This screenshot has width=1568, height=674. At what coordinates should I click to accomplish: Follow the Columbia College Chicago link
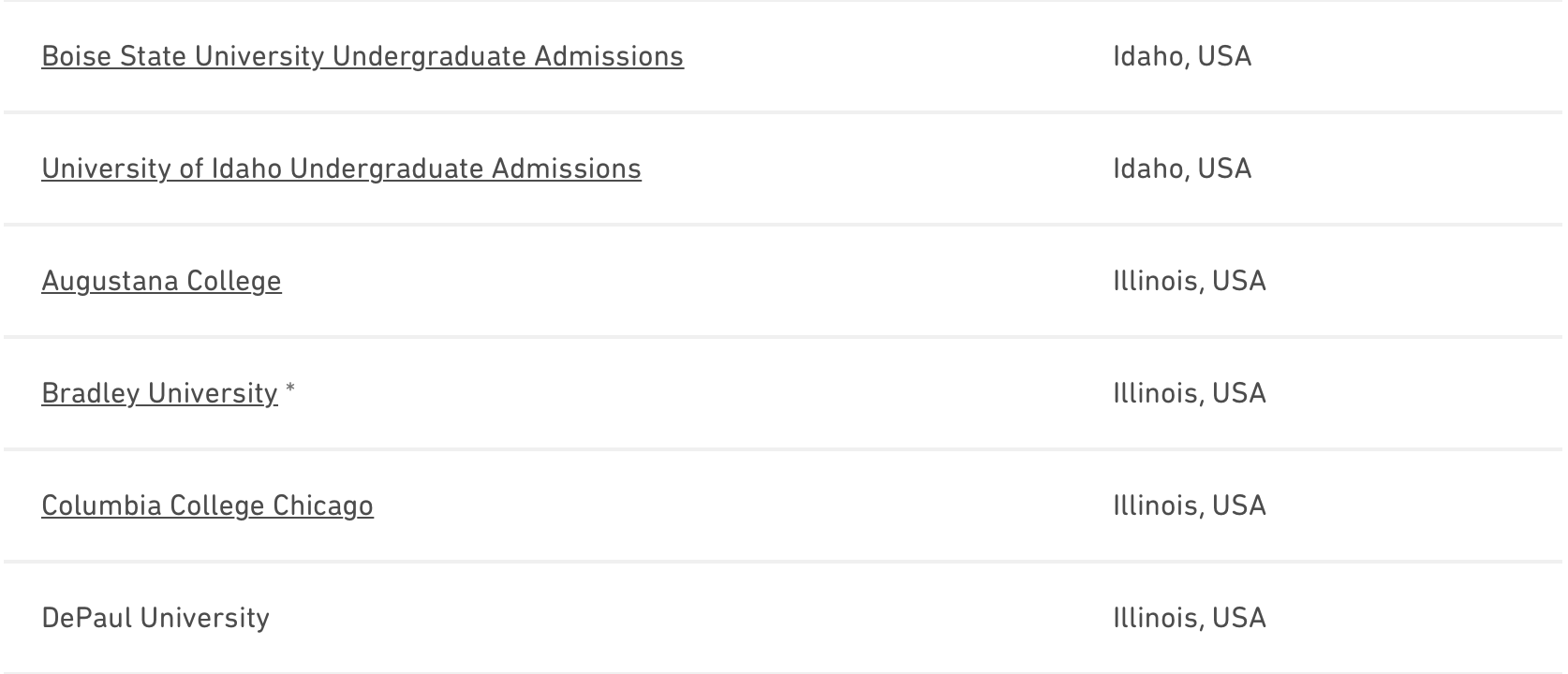click(x=207, y=505)
